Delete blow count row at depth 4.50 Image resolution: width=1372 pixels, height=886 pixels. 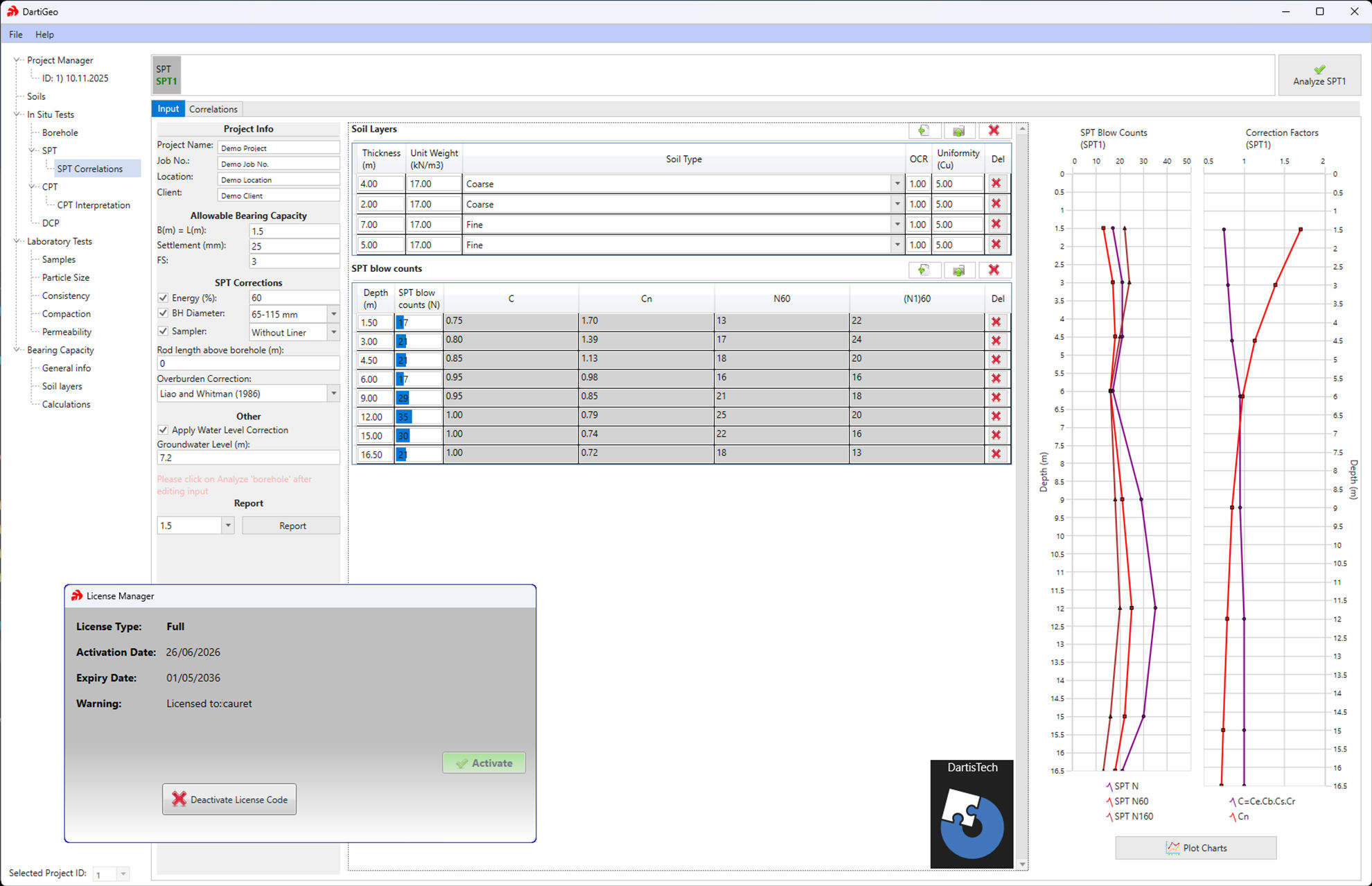[996, 360]
